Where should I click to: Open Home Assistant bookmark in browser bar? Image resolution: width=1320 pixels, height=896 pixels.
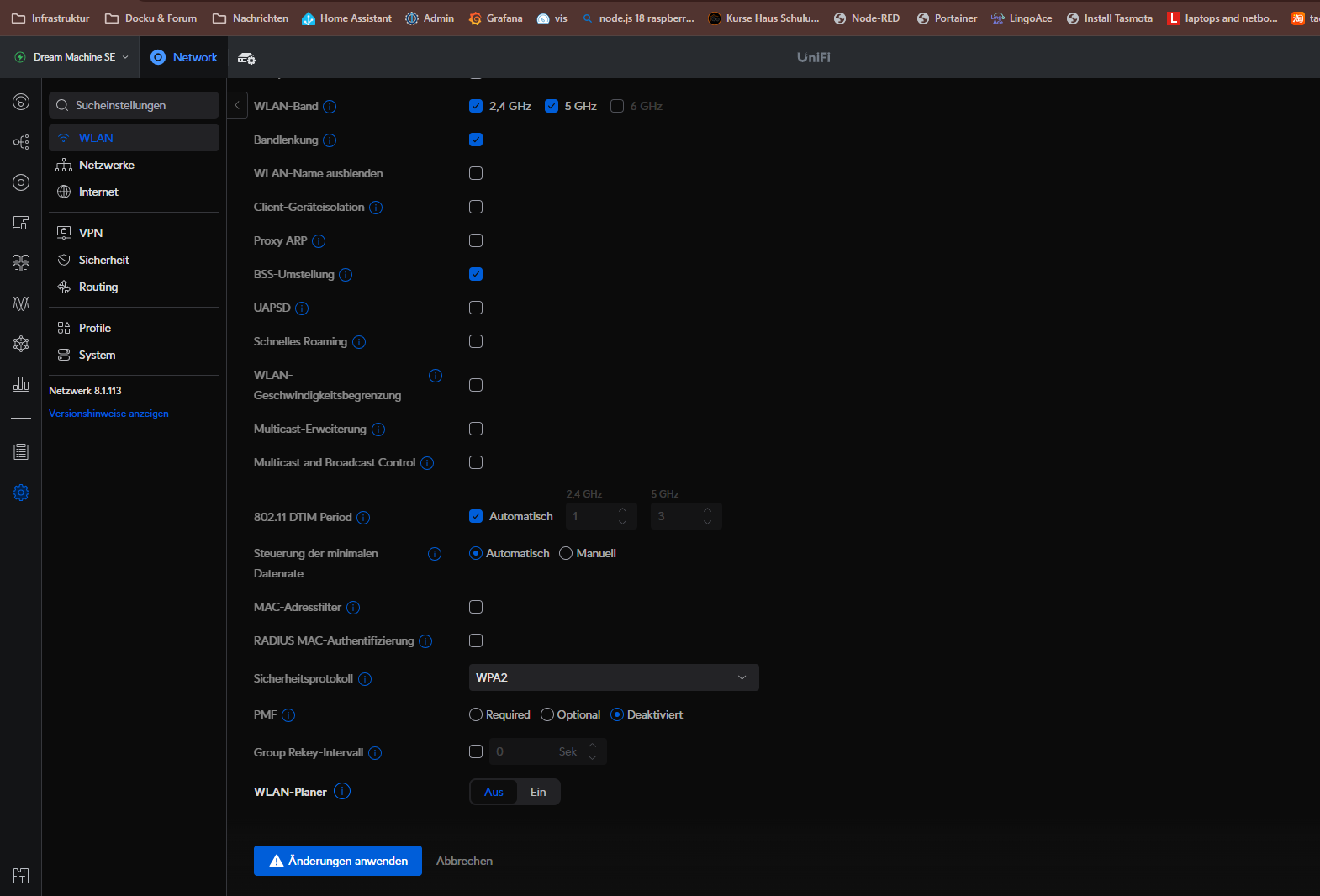(x=346, y=18)
